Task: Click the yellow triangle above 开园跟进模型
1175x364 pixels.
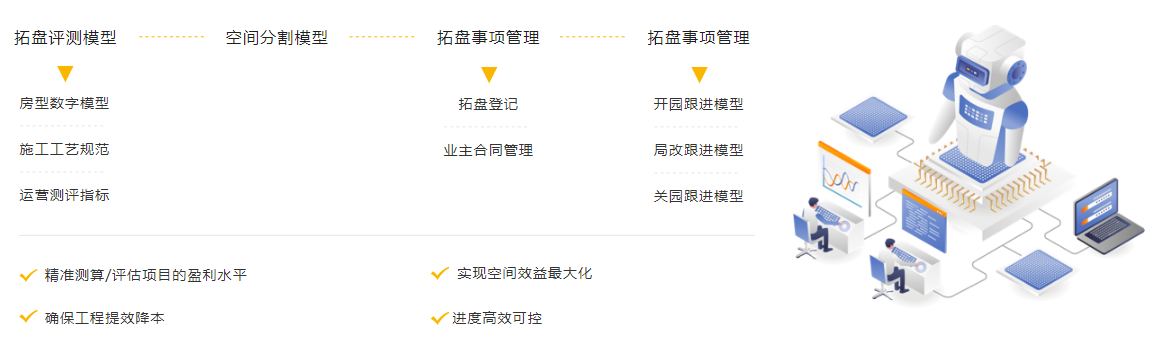Action: point(699,74)
